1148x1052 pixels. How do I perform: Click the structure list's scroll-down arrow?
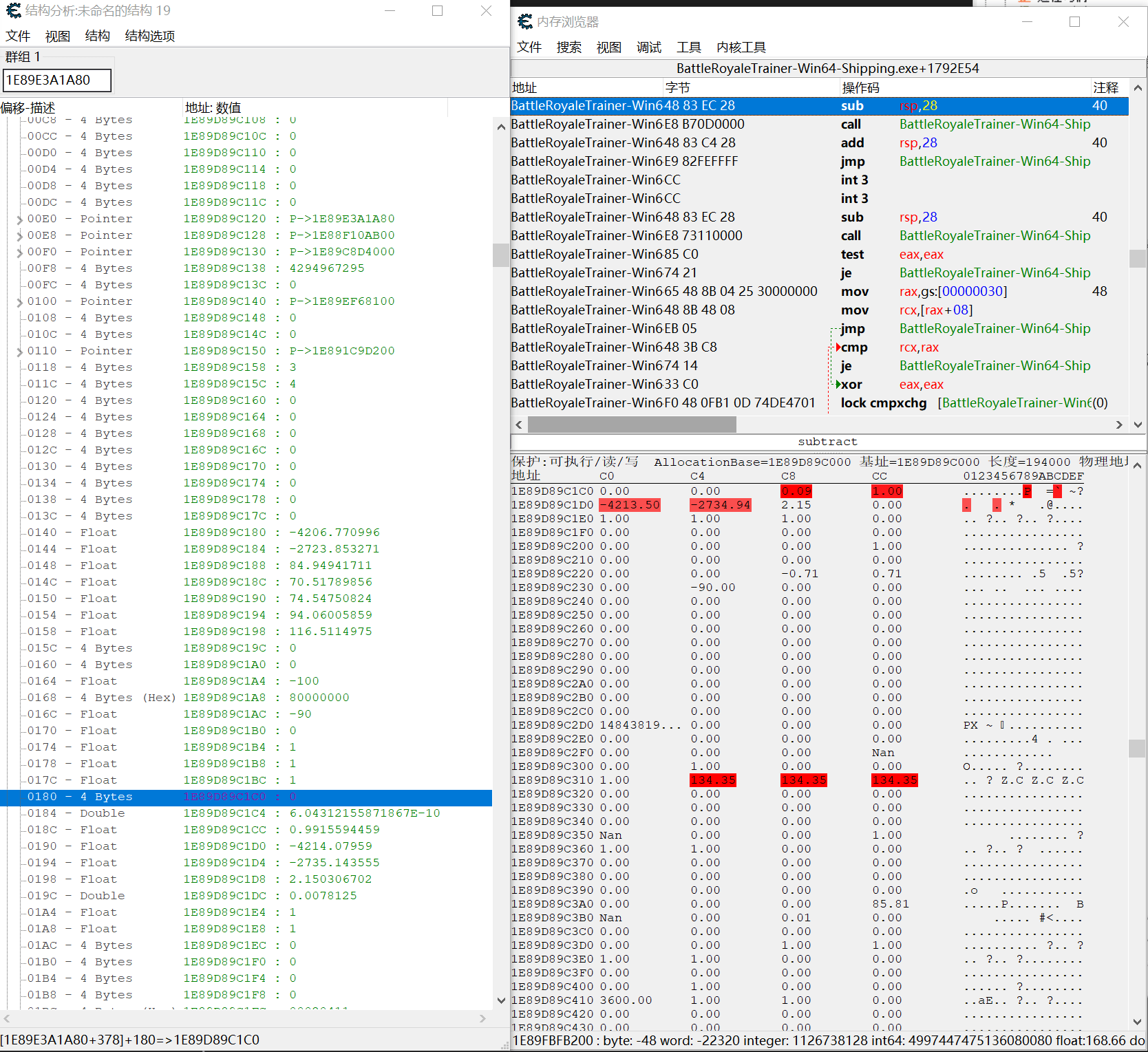(500, 1000)
